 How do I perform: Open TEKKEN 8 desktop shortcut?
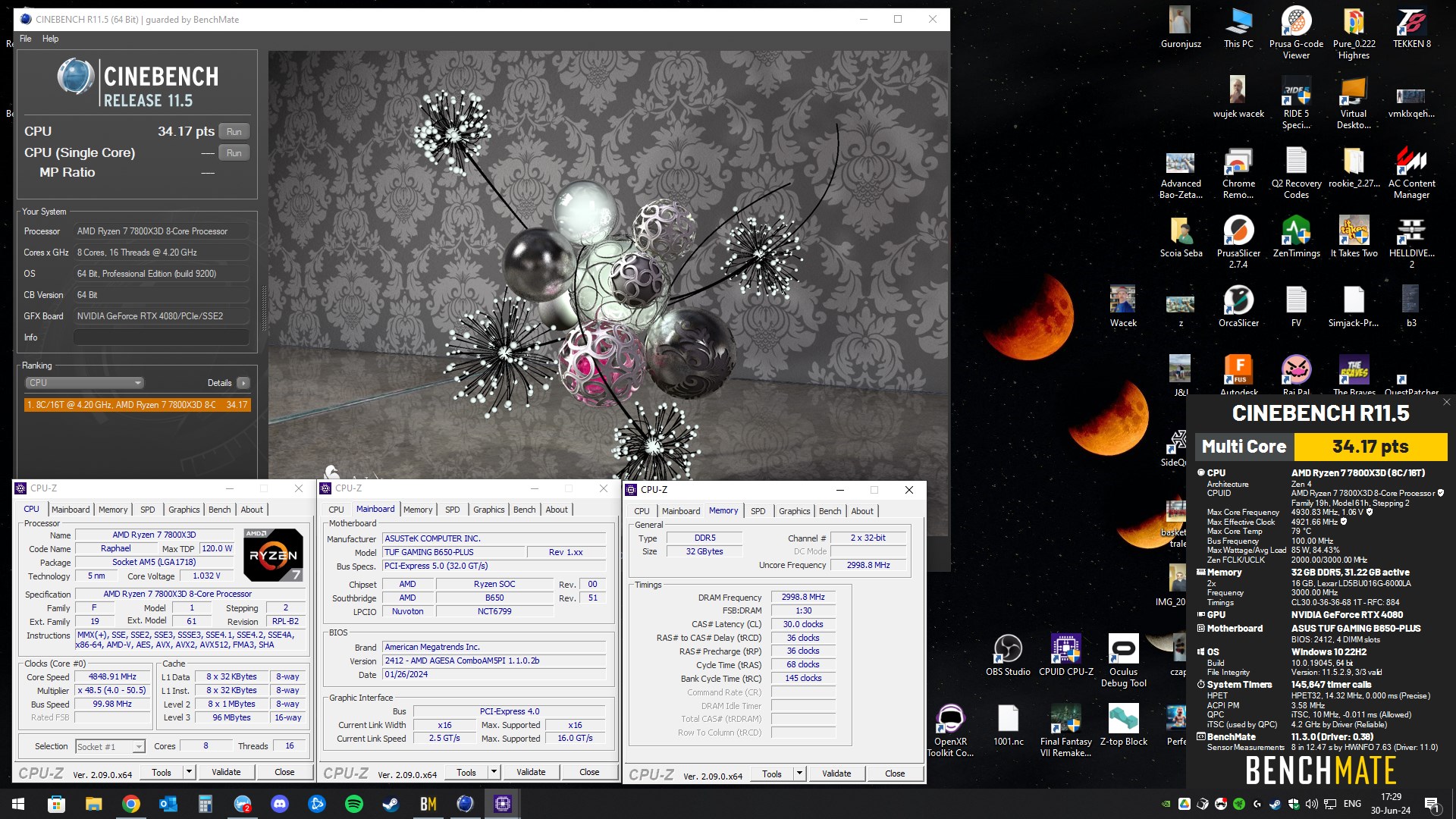tap(1411, 28)
